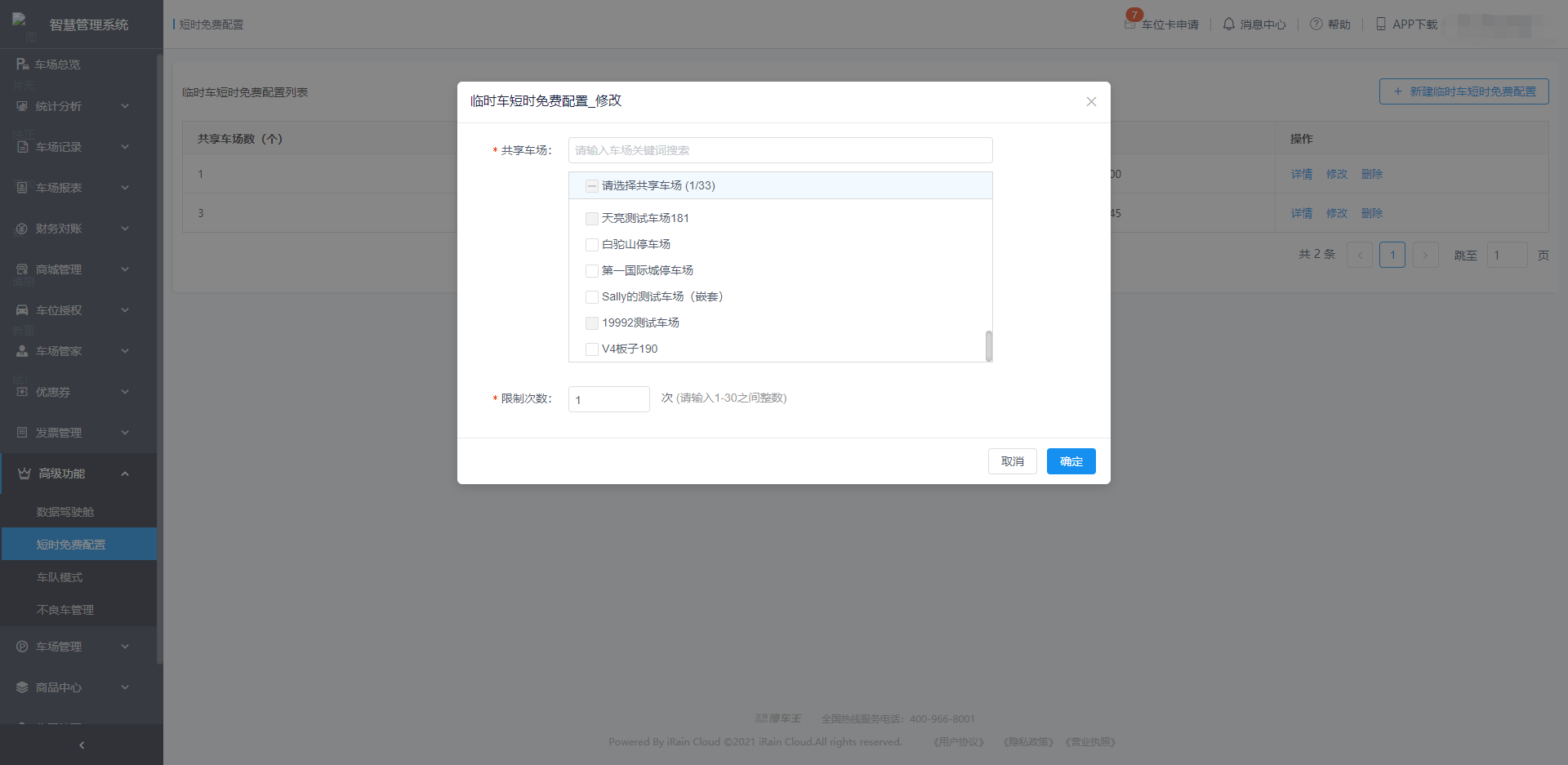This screenshot has height=765, width=1568.
Task: Click the 高级功能 crown icon
Action: tap(24, 474)
